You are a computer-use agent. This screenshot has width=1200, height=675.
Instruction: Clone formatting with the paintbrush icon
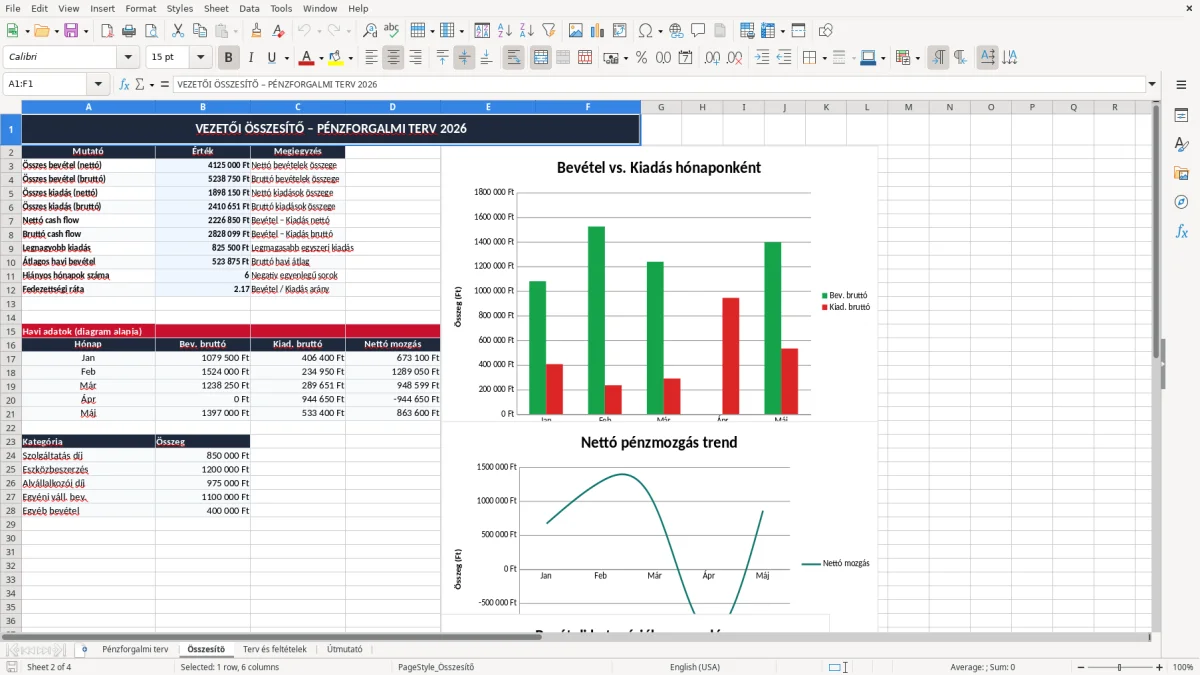coord(256,31)
